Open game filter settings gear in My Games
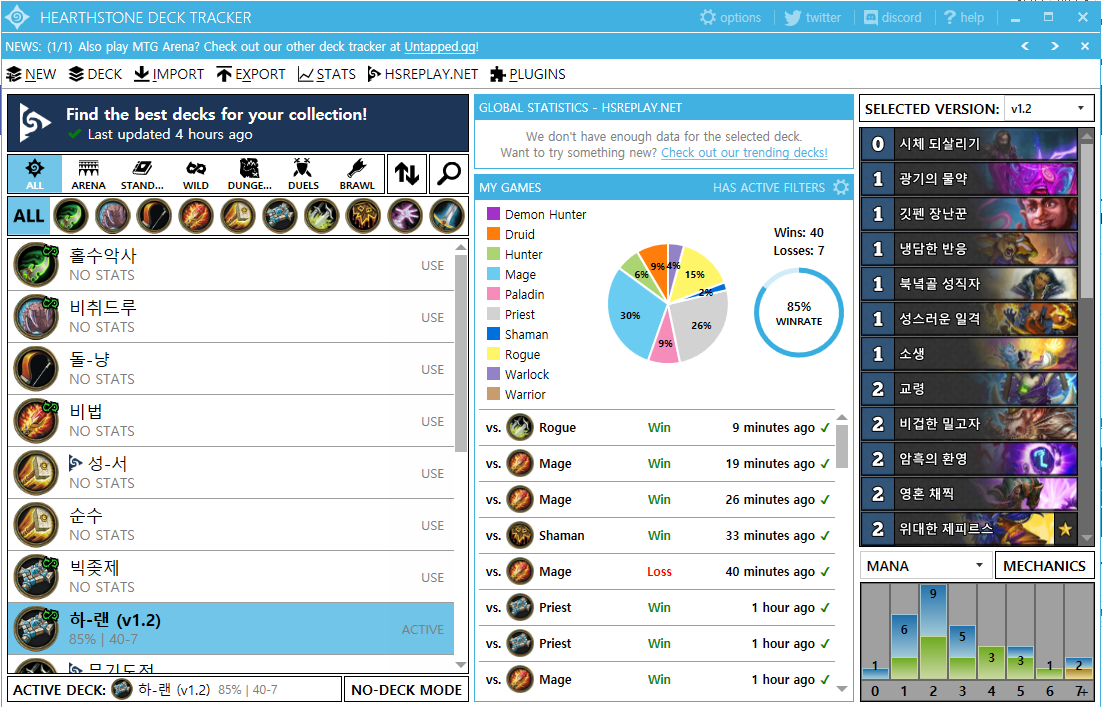Viewport: 1102px width, 707px height. 841,187
